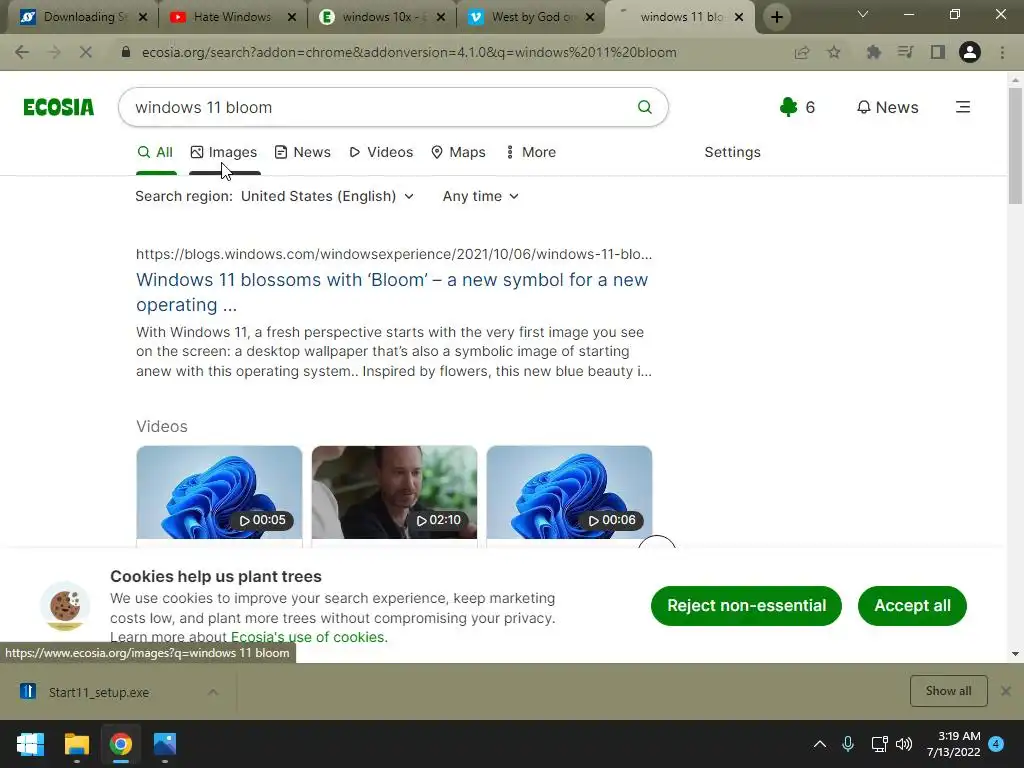This screenshot has width=1024, height=768.
Task: Open the clock showing 3:19 AM
Action: tap(953, 744)
